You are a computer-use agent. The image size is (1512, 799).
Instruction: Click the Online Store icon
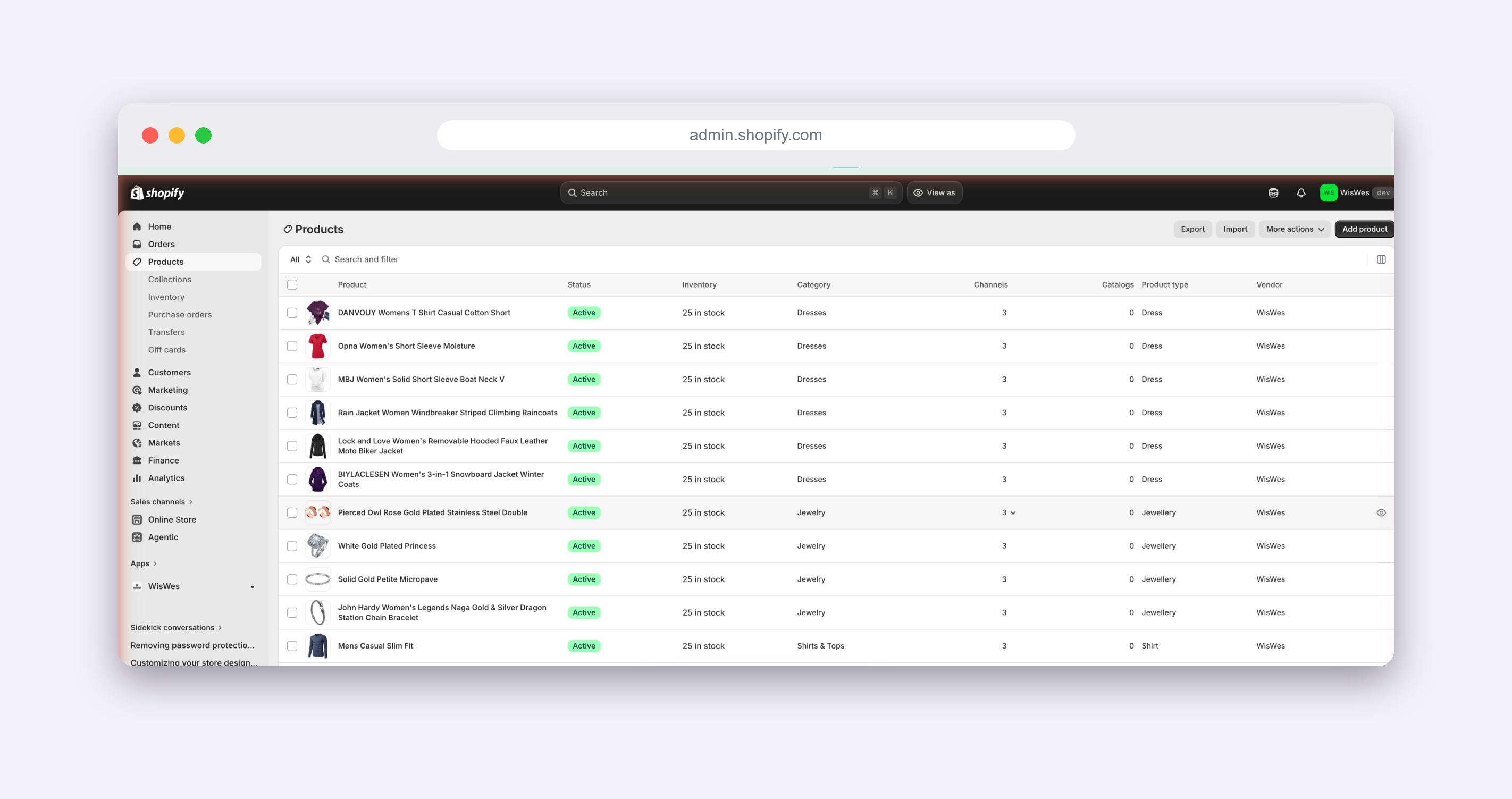(137, 519)
